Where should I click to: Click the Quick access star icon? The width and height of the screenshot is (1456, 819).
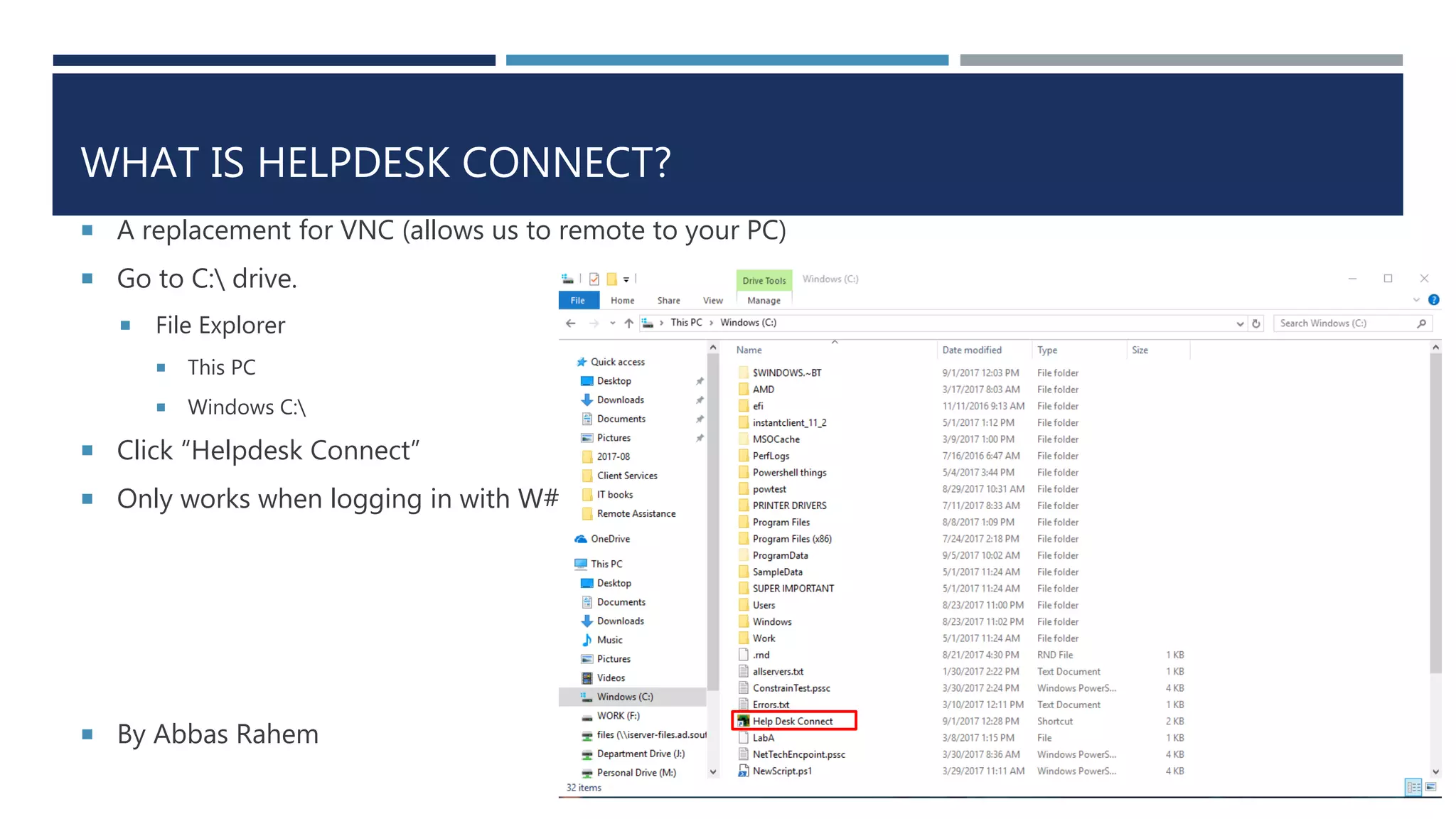(582, 362)
